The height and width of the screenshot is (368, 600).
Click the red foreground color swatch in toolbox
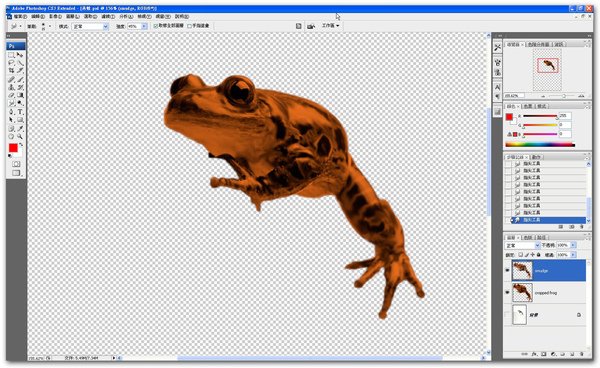[13, 148]
